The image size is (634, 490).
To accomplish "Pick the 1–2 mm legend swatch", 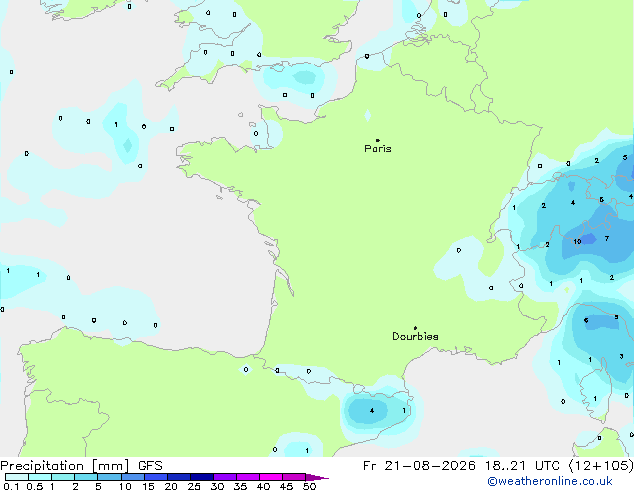I will pyautogui.click(x=63, y=477).
